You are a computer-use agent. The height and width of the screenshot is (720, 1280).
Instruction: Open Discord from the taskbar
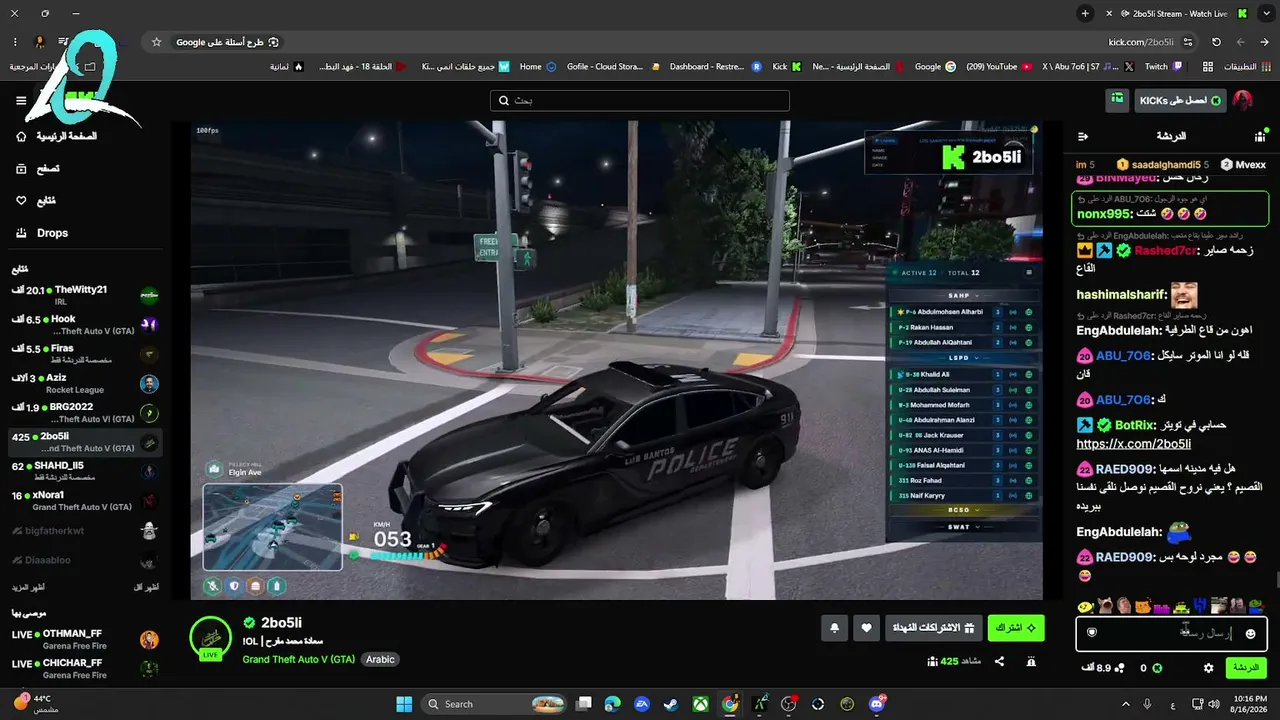(x=877, y=704)
